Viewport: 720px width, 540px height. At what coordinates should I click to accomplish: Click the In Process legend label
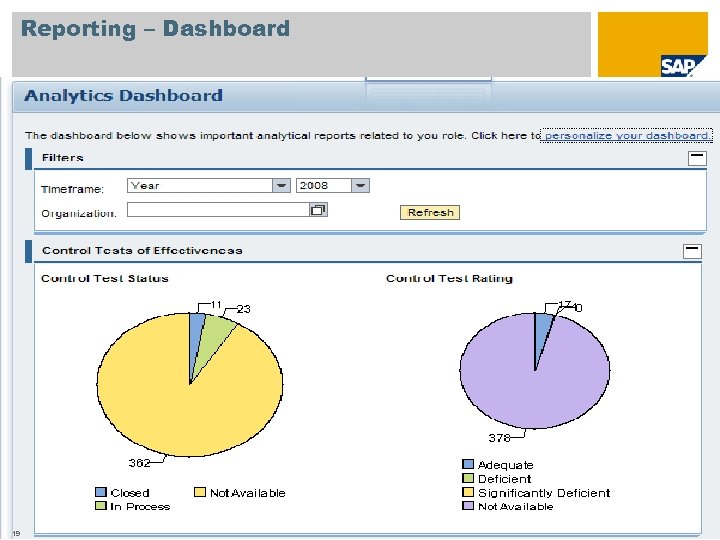point(140,506)
